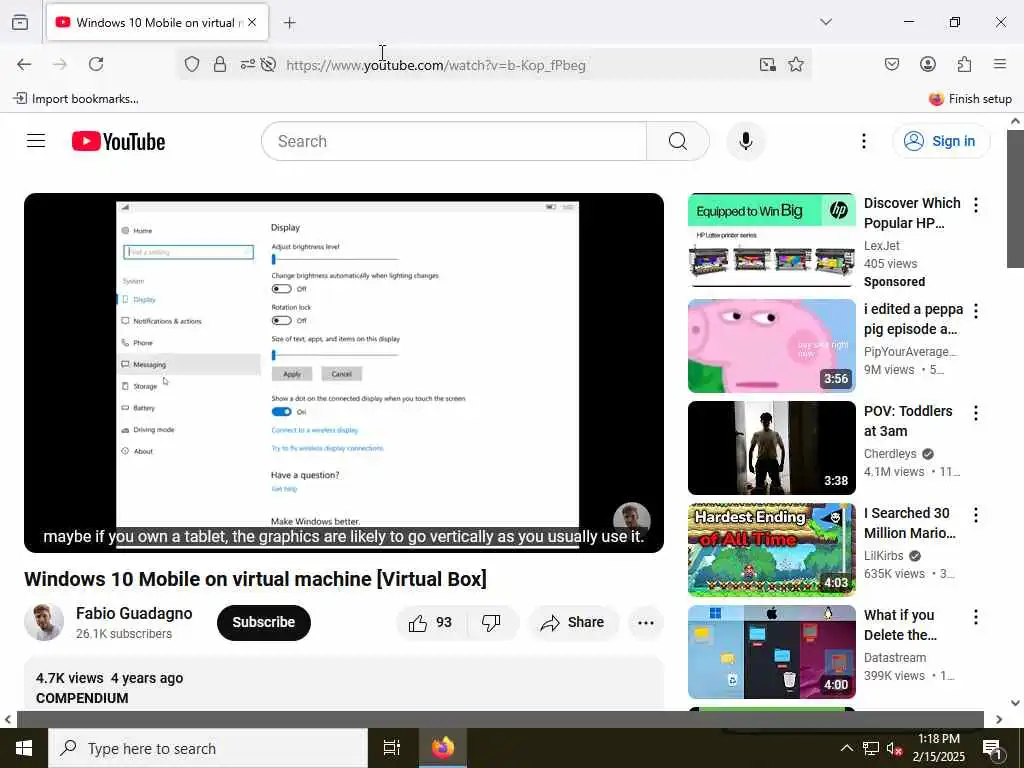Click the COMPENDIUM description text
The image size is (1024, 768).
[82, 698]
